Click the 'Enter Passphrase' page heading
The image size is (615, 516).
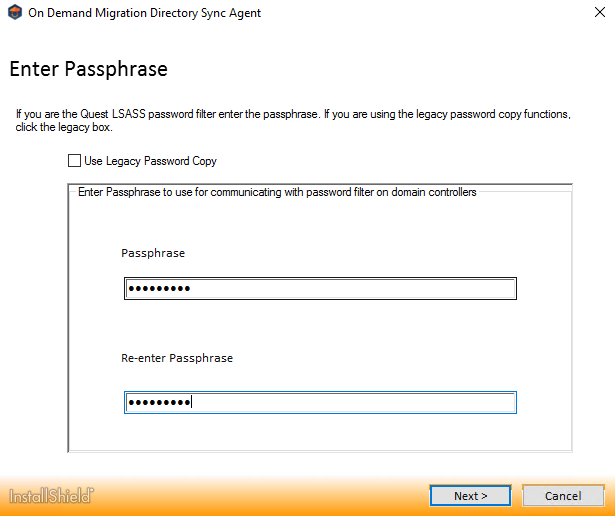pyautogui.click(x=88, y=69)
